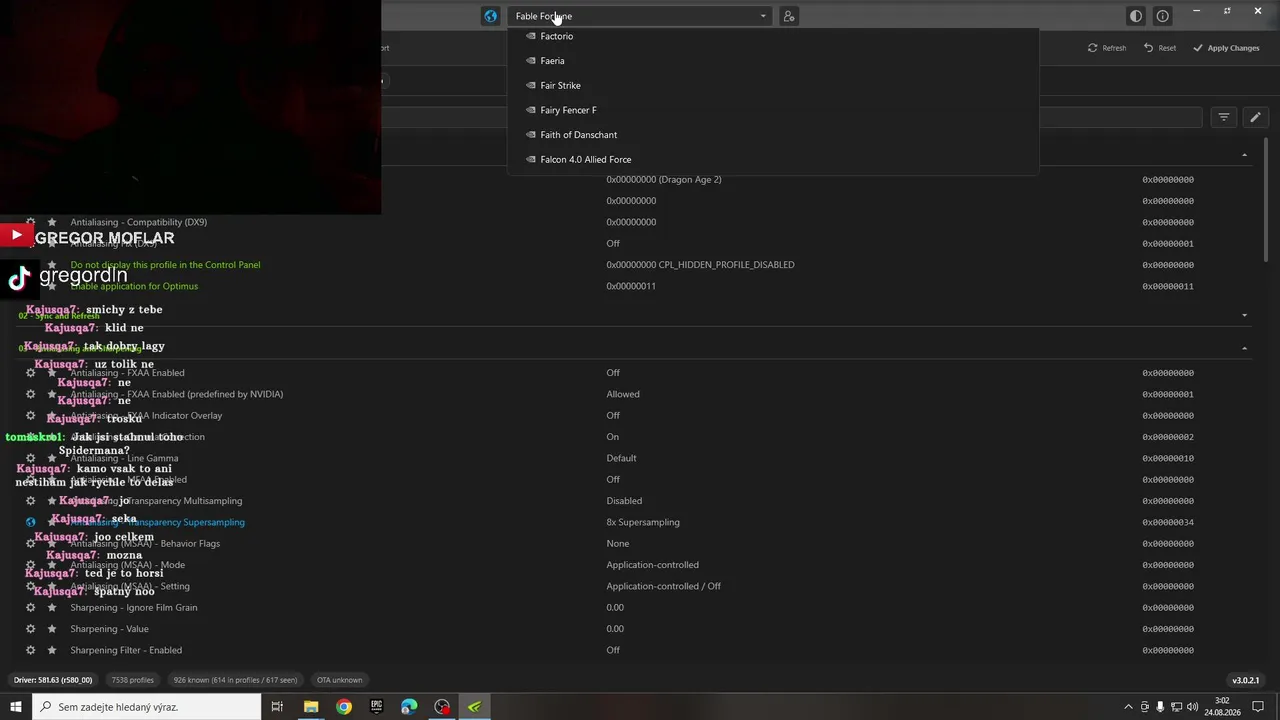Toggle favorite star for Antialiasing (MSAA) - Behavior Flags

point(52,543)
